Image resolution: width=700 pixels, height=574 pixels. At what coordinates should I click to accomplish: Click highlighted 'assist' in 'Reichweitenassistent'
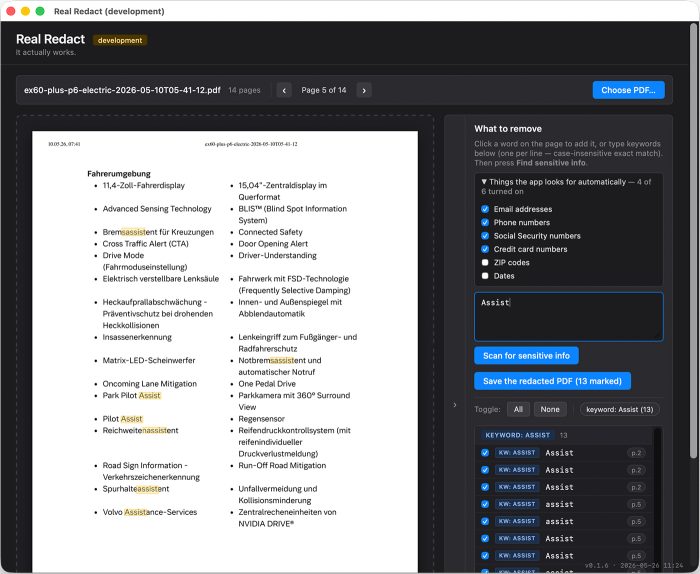coord(155,430)
